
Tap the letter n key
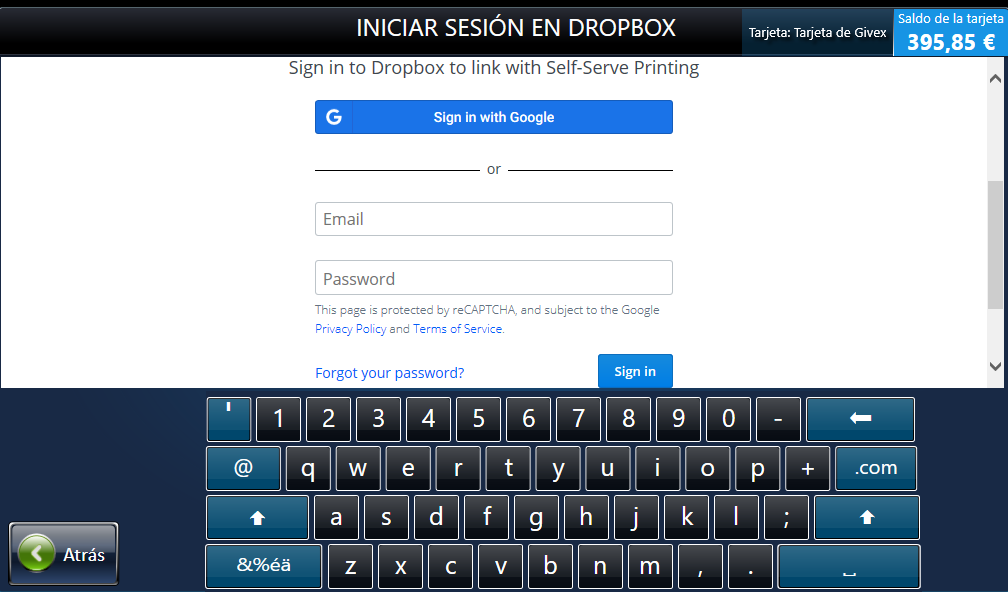pos(600,567)
